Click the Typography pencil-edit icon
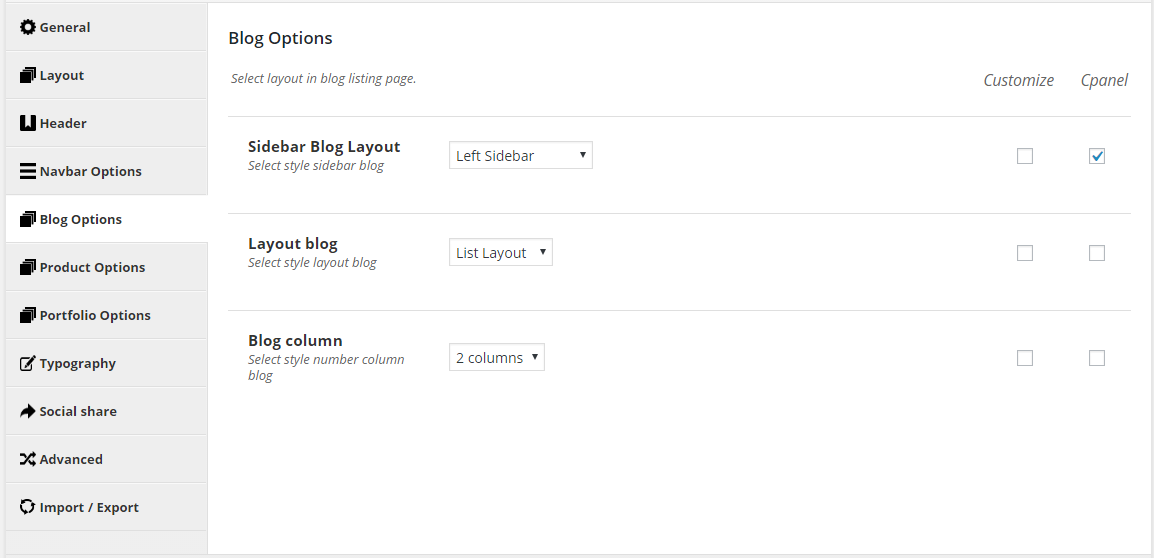This screenshot has height=558, width=1154. coord(27,363)
